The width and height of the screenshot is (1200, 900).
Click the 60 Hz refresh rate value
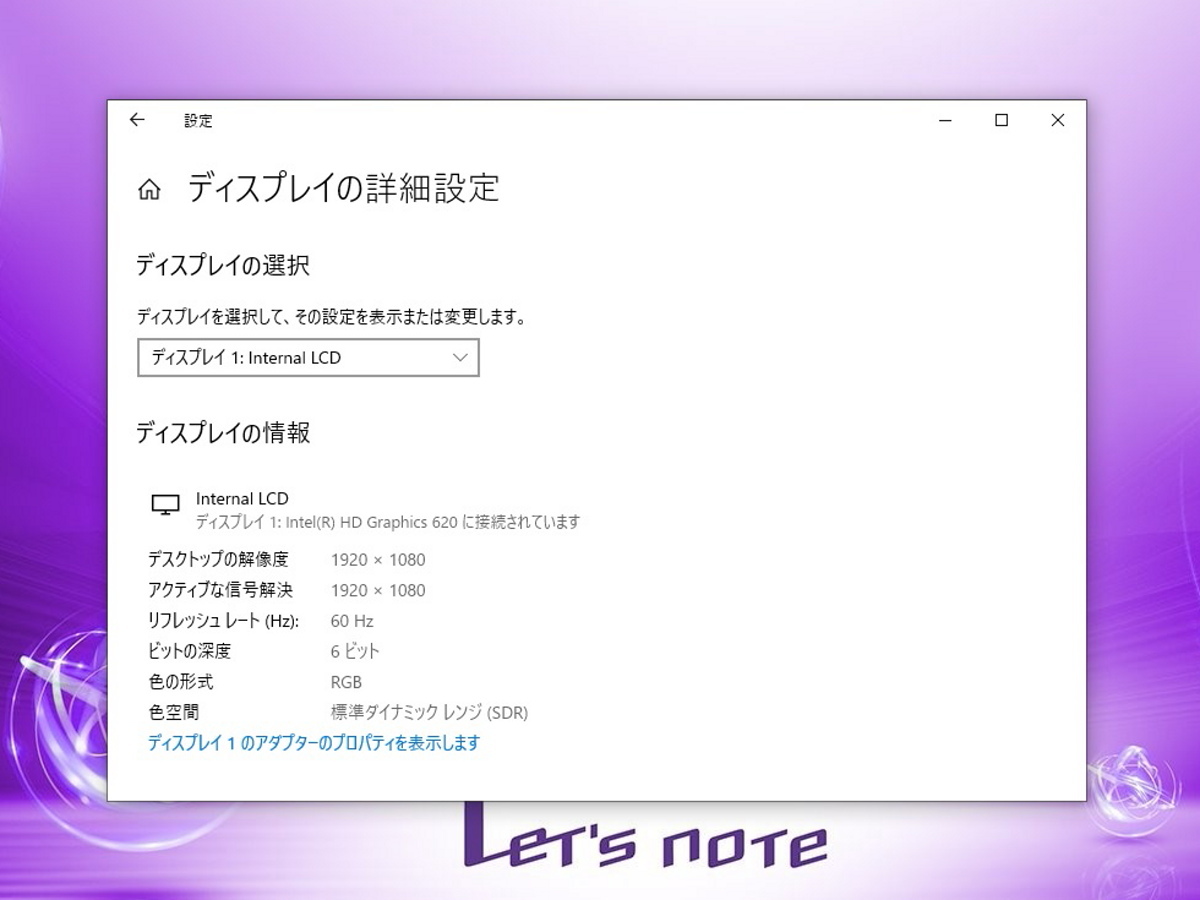[x=351, y=621]
